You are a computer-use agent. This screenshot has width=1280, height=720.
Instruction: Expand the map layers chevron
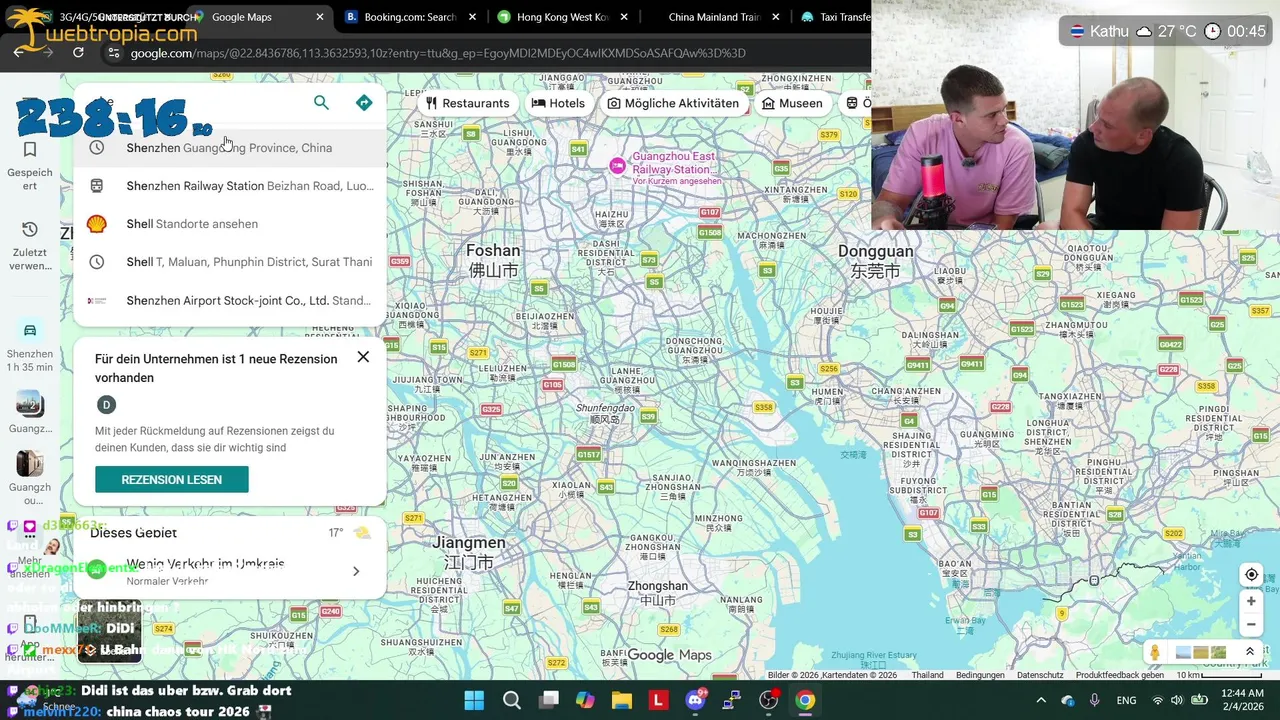1249,652
